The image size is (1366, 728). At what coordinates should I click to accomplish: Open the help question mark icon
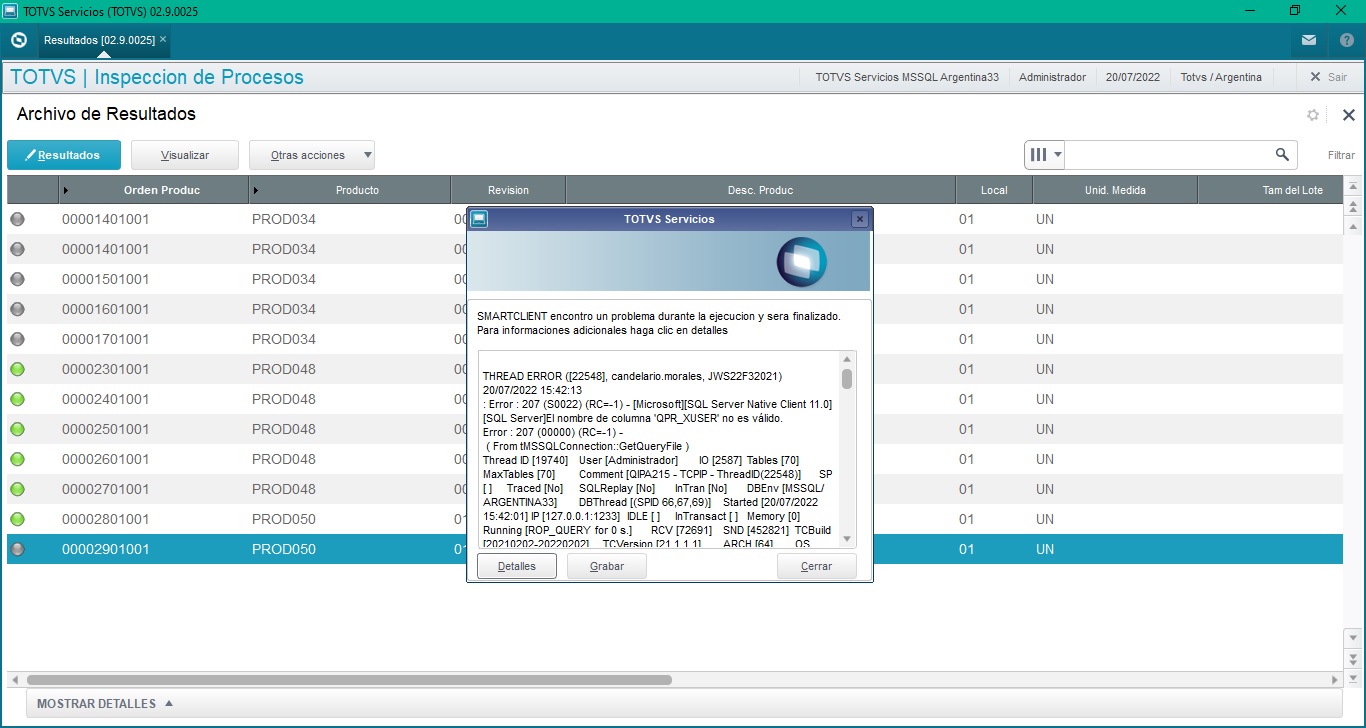[x=1346, y=40]
